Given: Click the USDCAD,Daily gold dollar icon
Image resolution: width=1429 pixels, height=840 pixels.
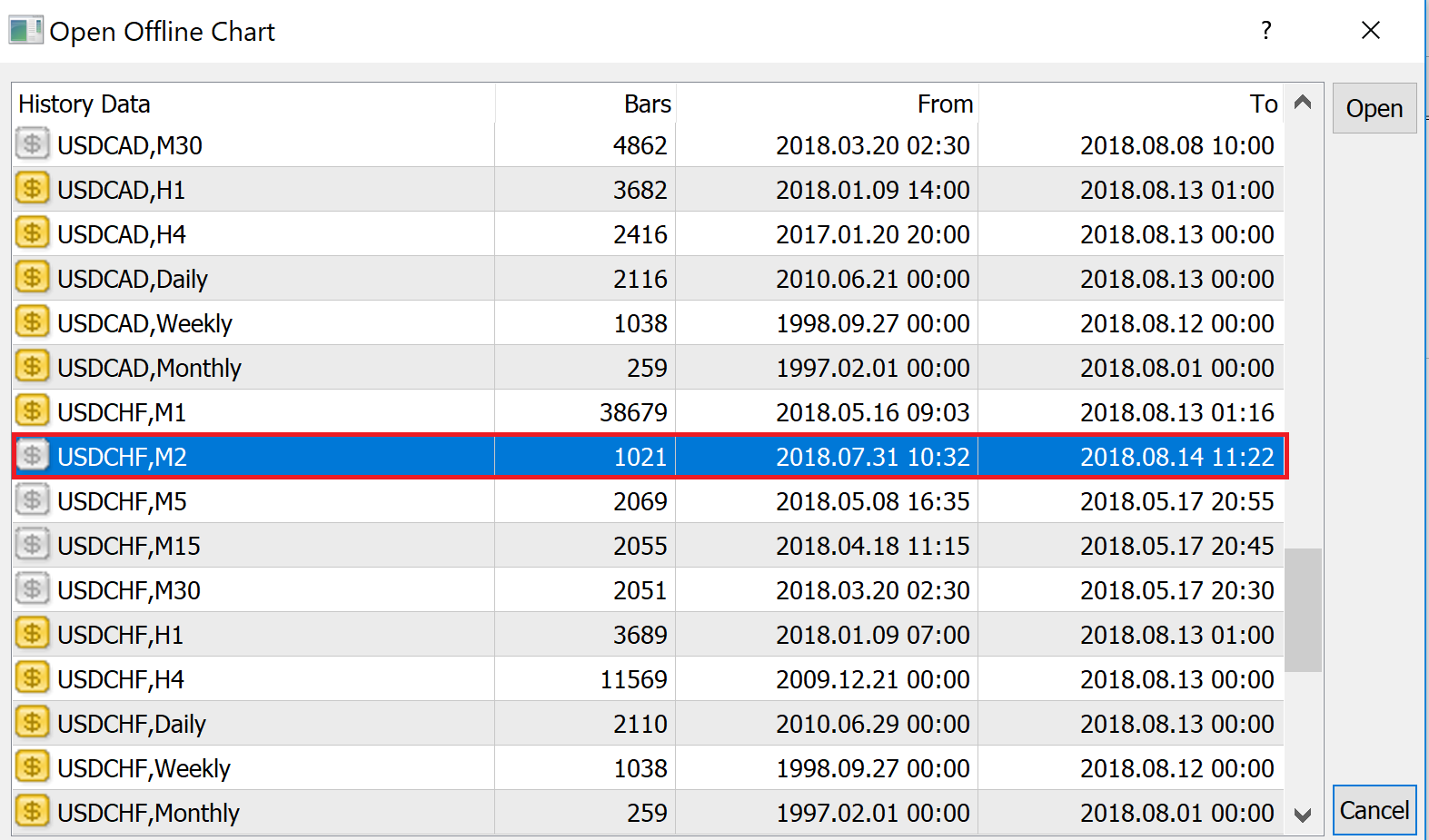Looking at the screenshot, I should click(x=33, y=277).
